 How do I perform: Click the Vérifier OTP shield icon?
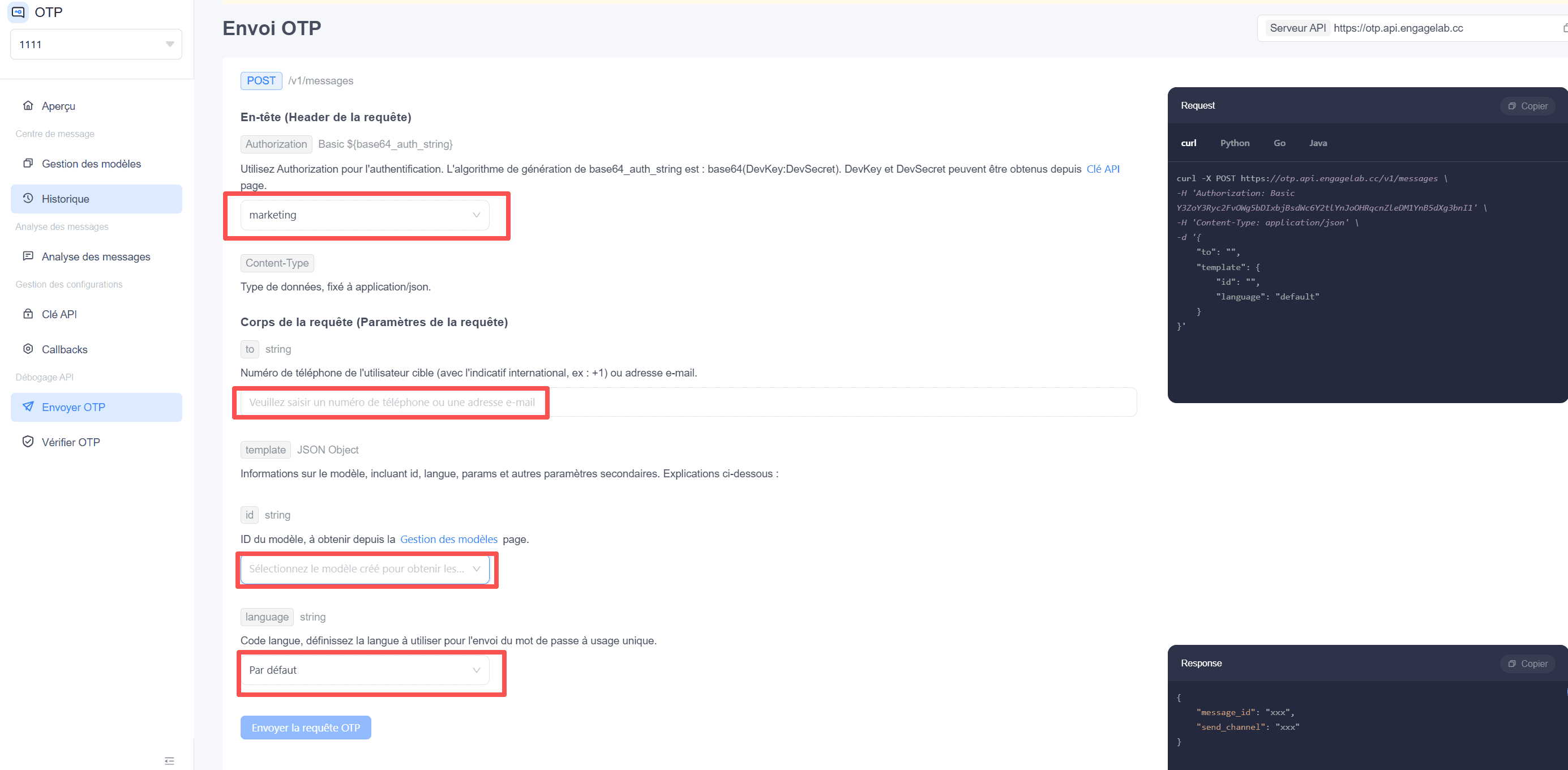[x=28, y=442]
